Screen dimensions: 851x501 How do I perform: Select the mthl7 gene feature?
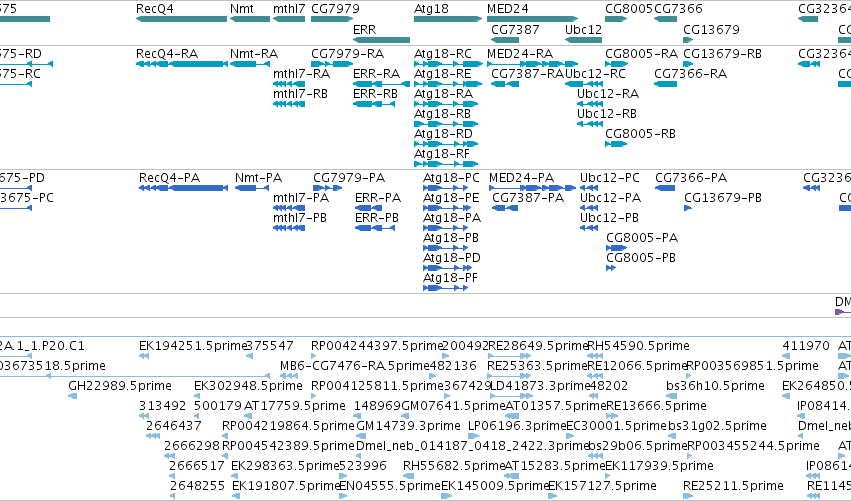[x=289, y=19]
